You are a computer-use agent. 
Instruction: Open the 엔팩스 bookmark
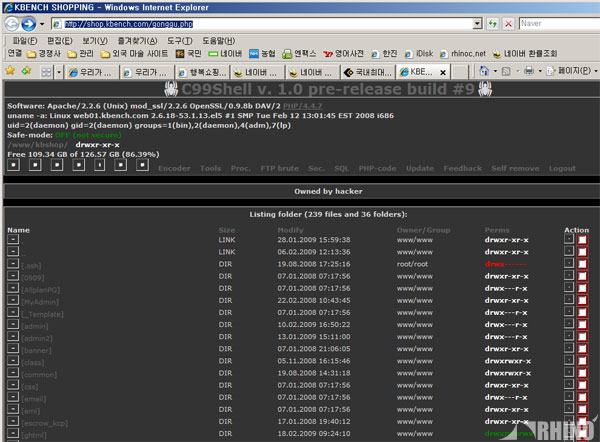tap(299, 54)
